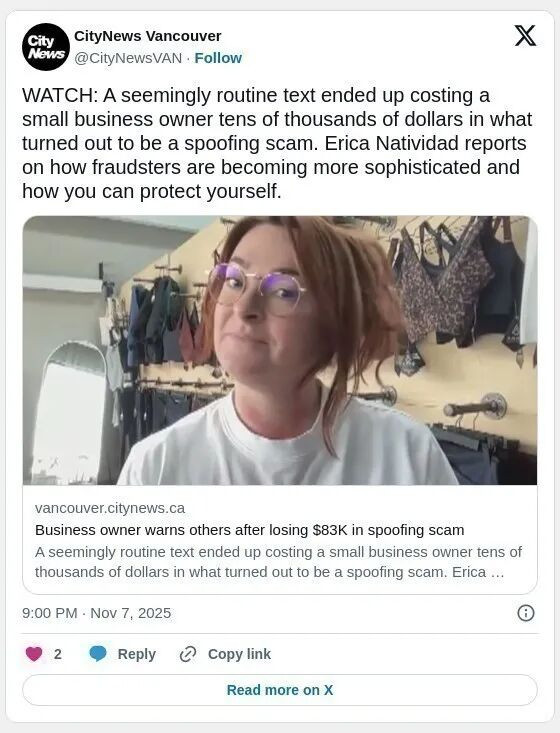Open the headline about the $83K spoofing scam
Screen dimensions: 560x733
click(x=250, y=530)
